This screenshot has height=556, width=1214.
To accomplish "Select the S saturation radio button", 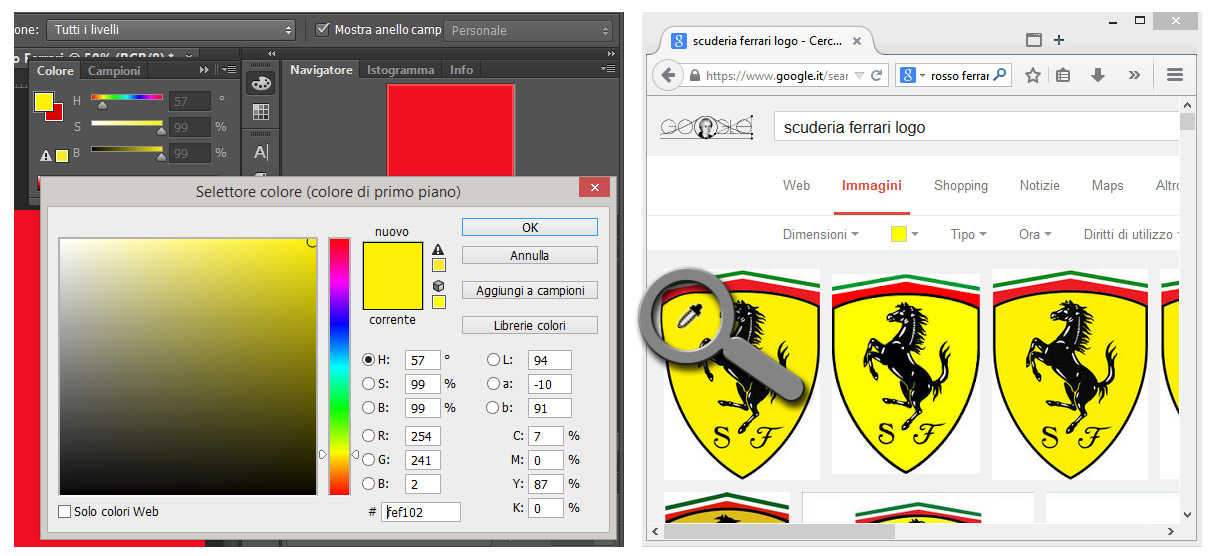I will coord(368,384).
